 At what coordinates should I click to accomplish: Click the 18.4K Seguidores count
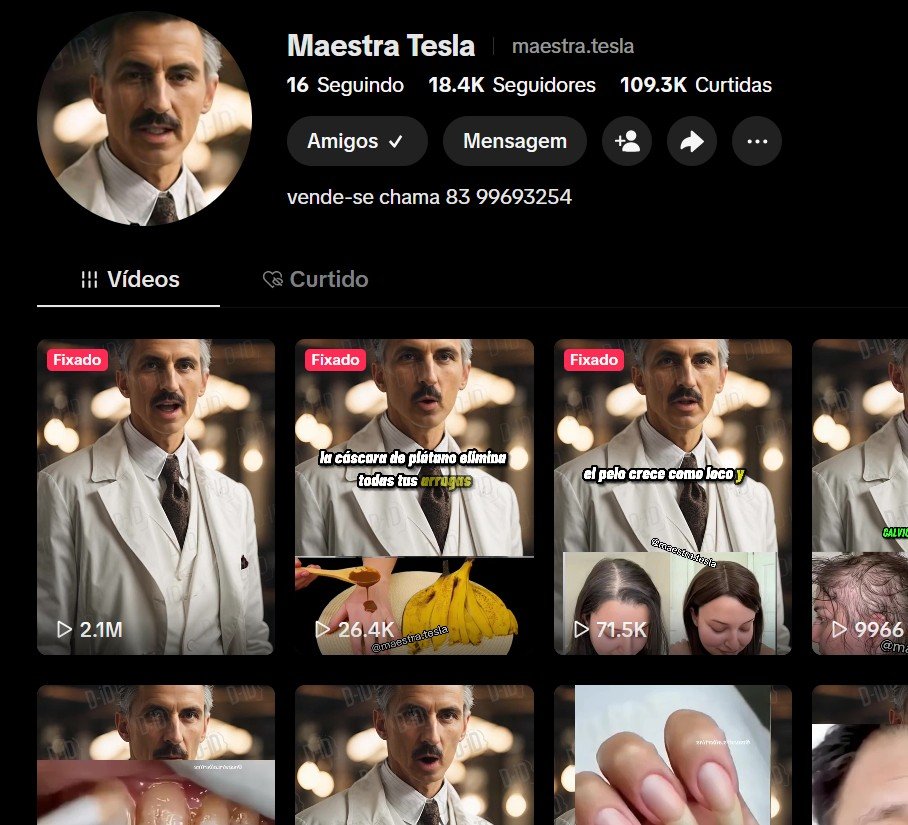click(x=511, y=86)
